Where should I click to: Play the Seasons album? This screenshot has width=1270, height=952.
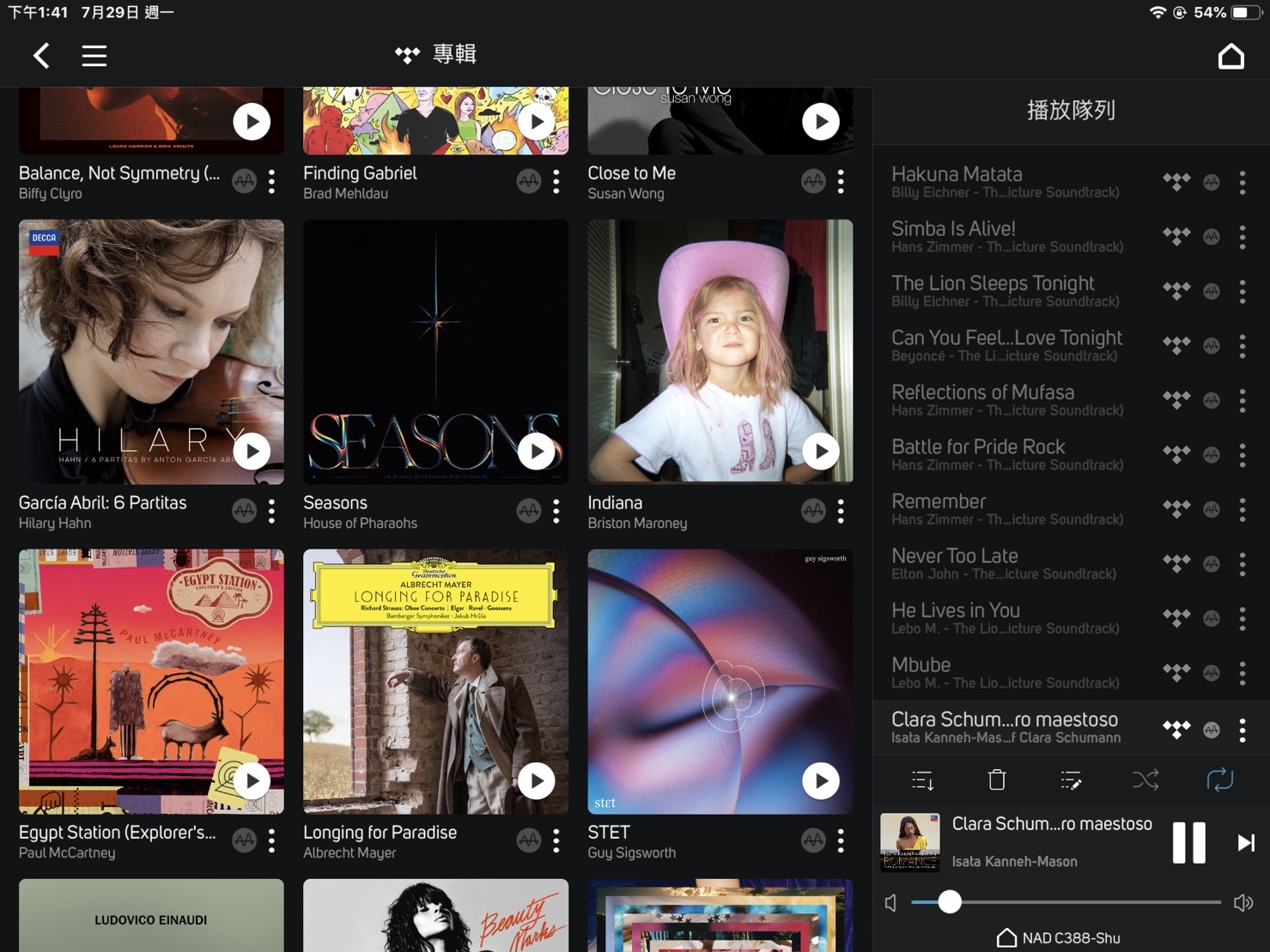click(537, 452)
